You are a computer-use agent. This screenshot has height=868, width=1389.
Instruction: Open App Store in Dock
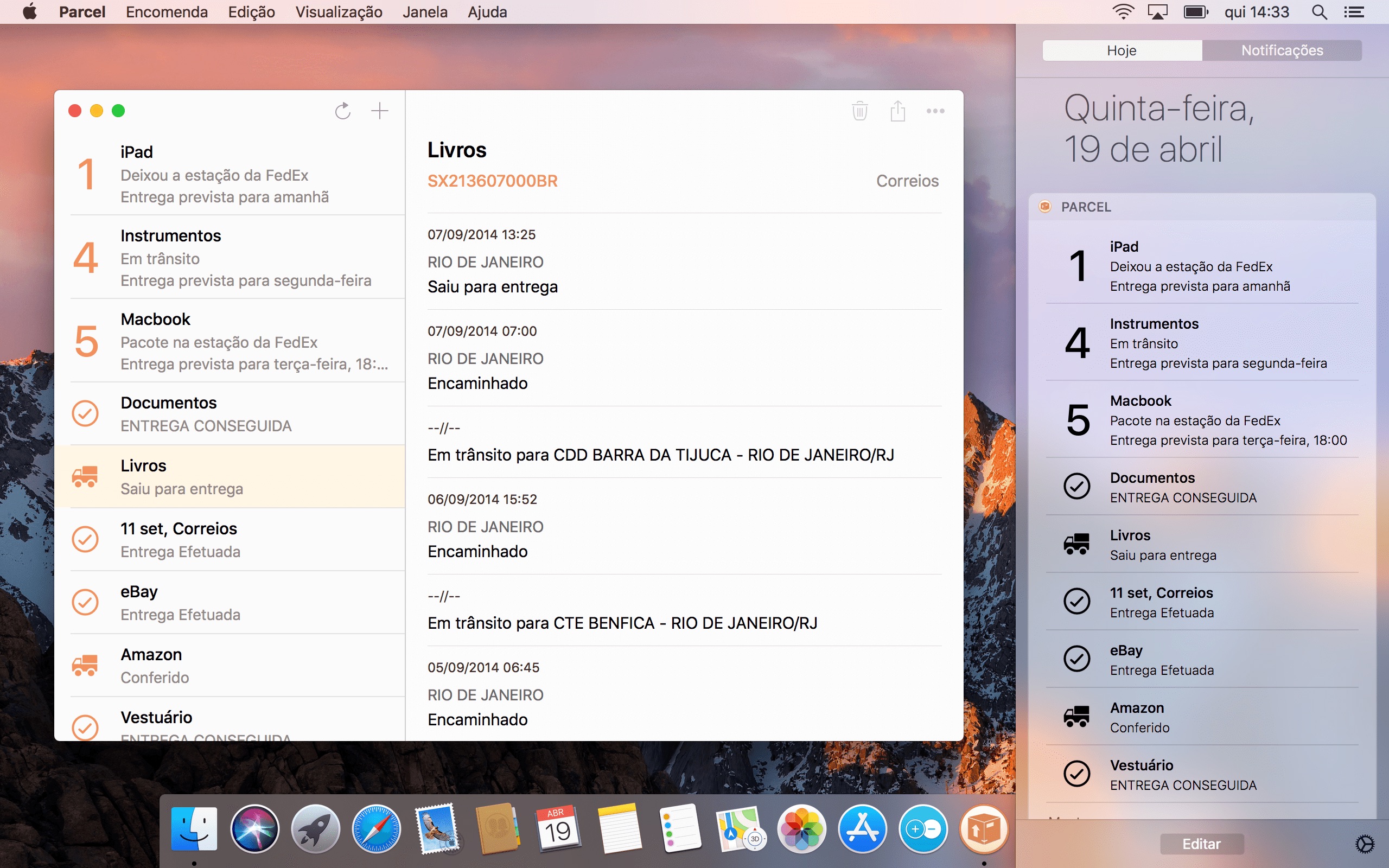pyautogui.click(x=862, y=829)
